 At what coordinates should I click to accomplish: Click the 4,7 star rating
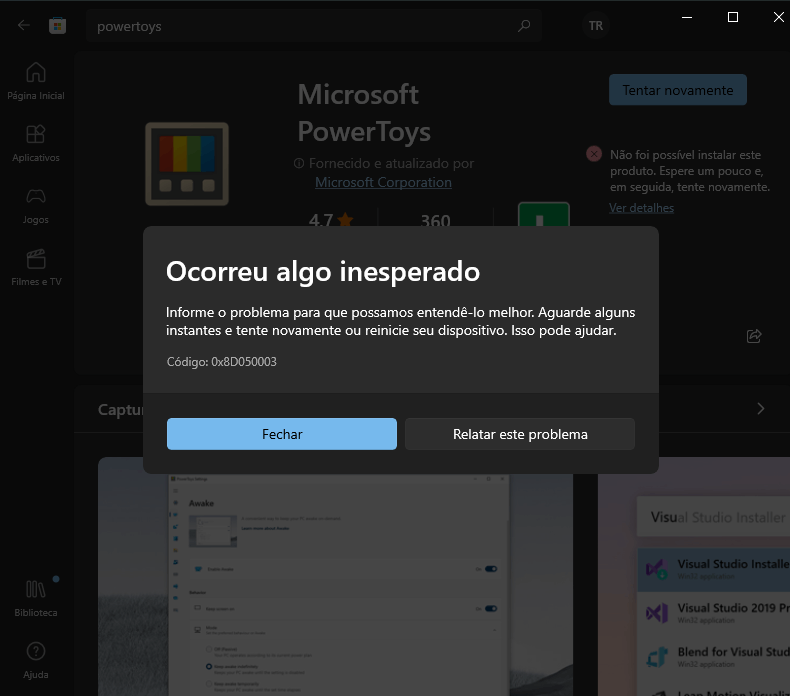point(331,220)
